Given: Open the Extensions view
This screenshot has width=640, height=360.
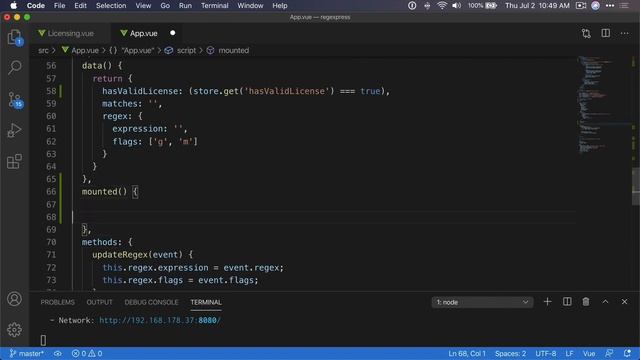Looking at the screenshot, I should [x=15, y=162].
